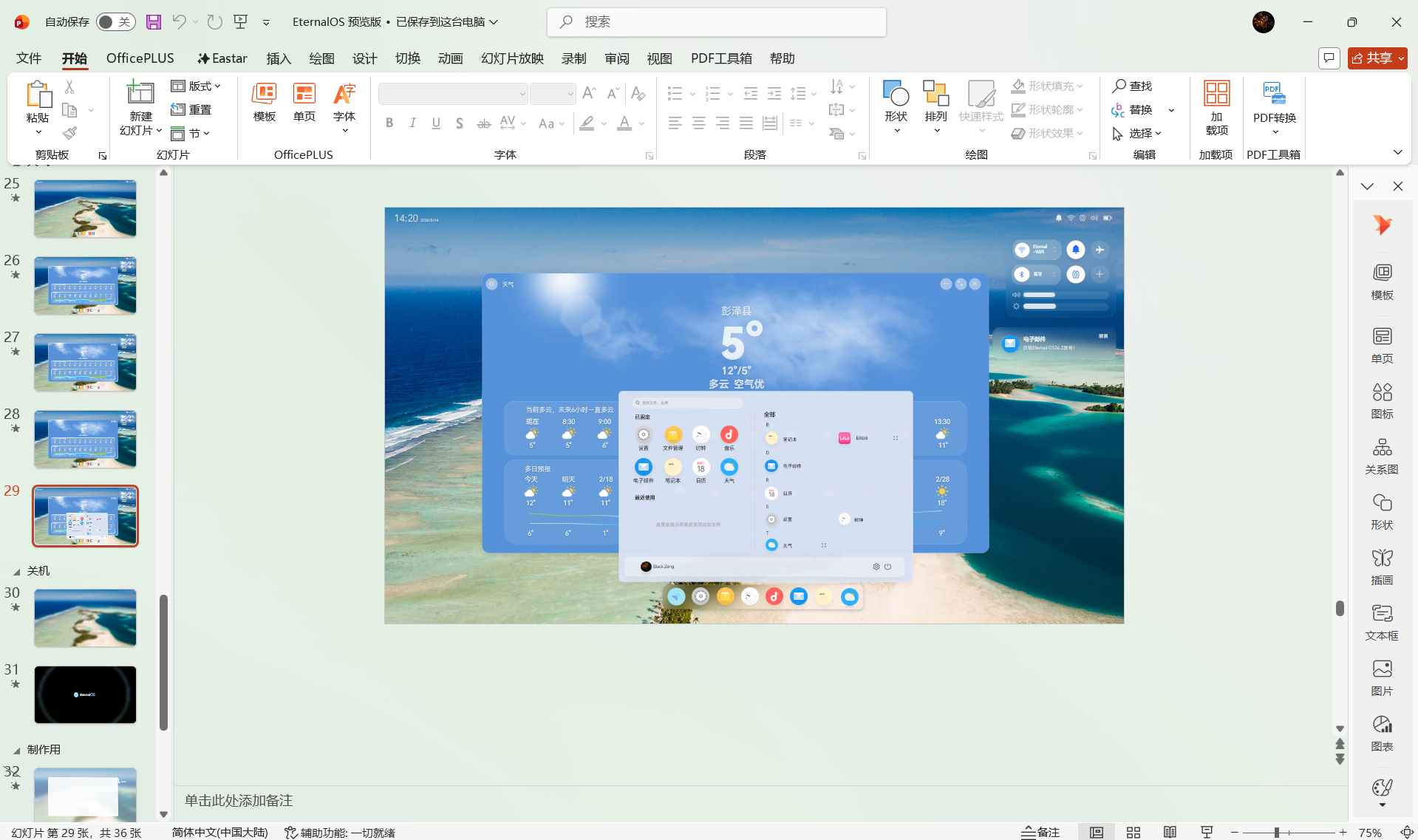The height and width of the screenshot is (840, 1418).
Task: Click the 图表 chart icon in sidebar
Action: pos(1381,733)
